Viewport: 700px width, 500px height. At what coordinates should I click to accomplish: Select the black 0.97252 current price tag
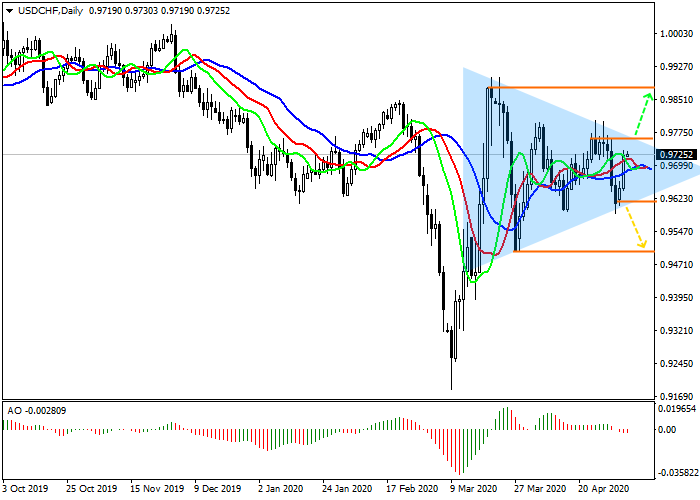pos(675,155)
